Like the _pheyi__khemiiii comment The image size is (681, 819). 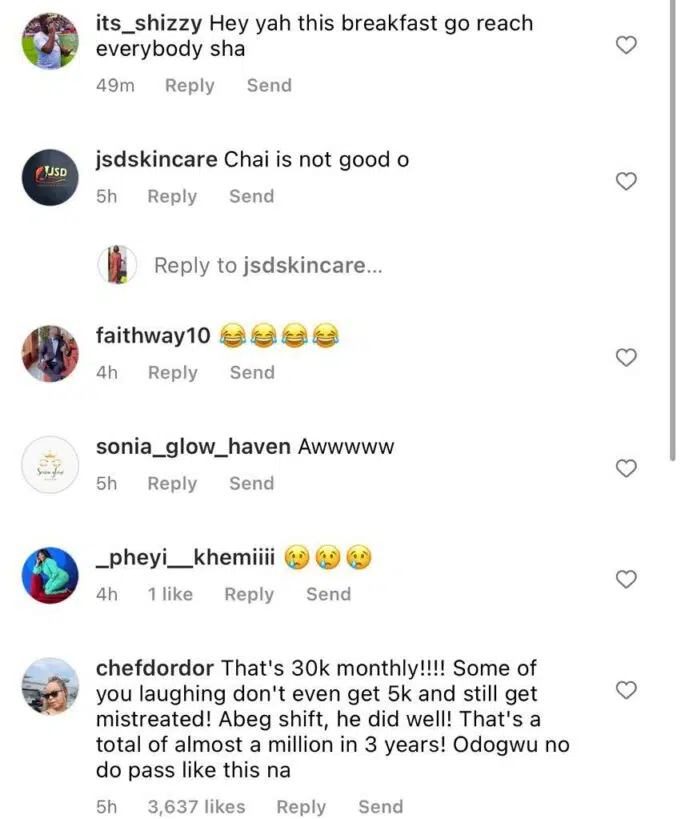click(x=626, y=579)
